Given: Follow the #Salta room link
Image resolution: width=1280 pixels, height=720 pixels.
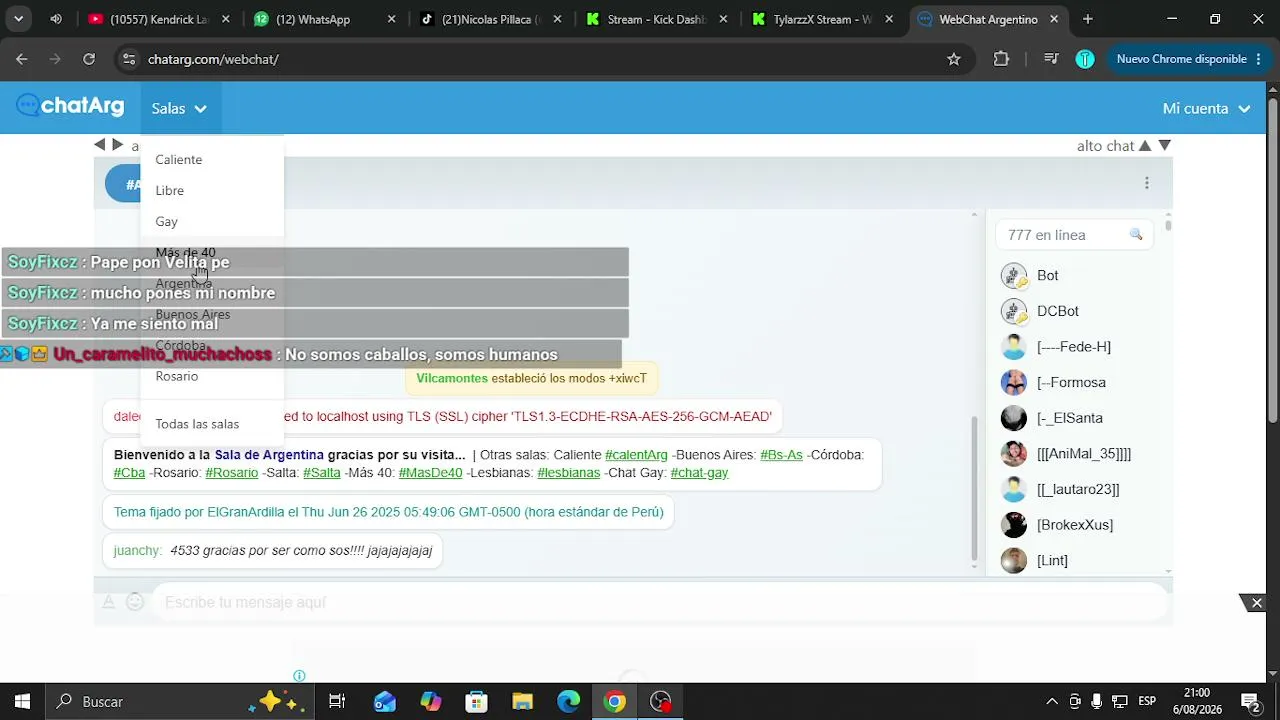Looking at the screenshot, I should [322, 473].
